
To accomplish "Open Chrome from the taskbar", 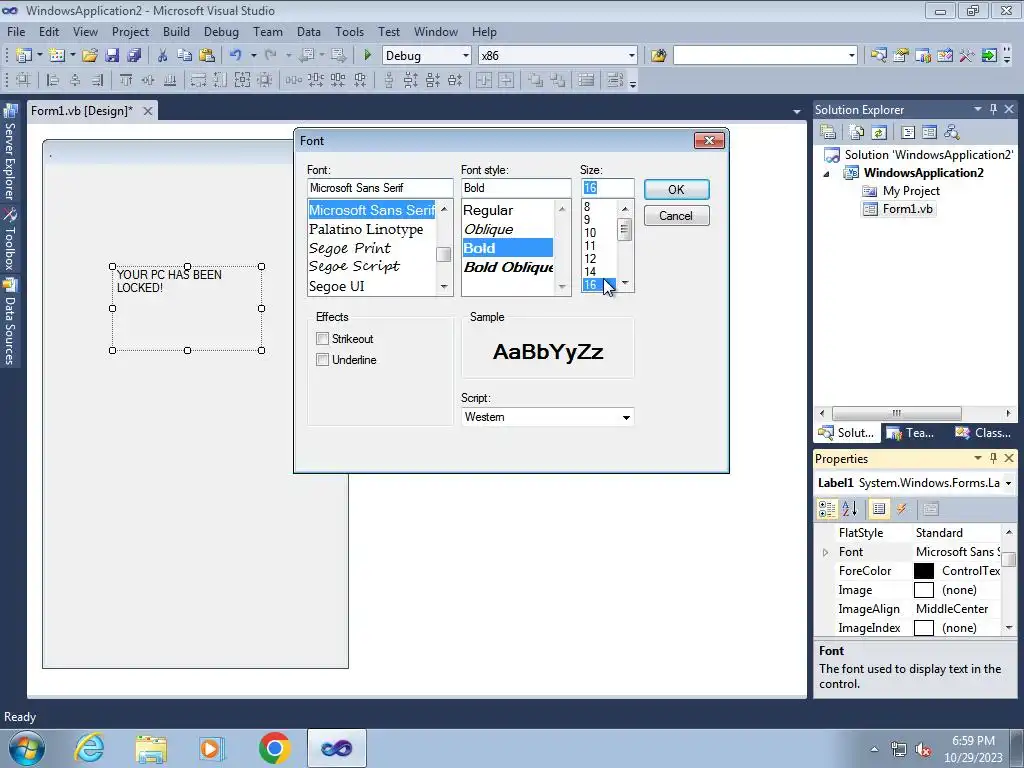I will 274,747.
